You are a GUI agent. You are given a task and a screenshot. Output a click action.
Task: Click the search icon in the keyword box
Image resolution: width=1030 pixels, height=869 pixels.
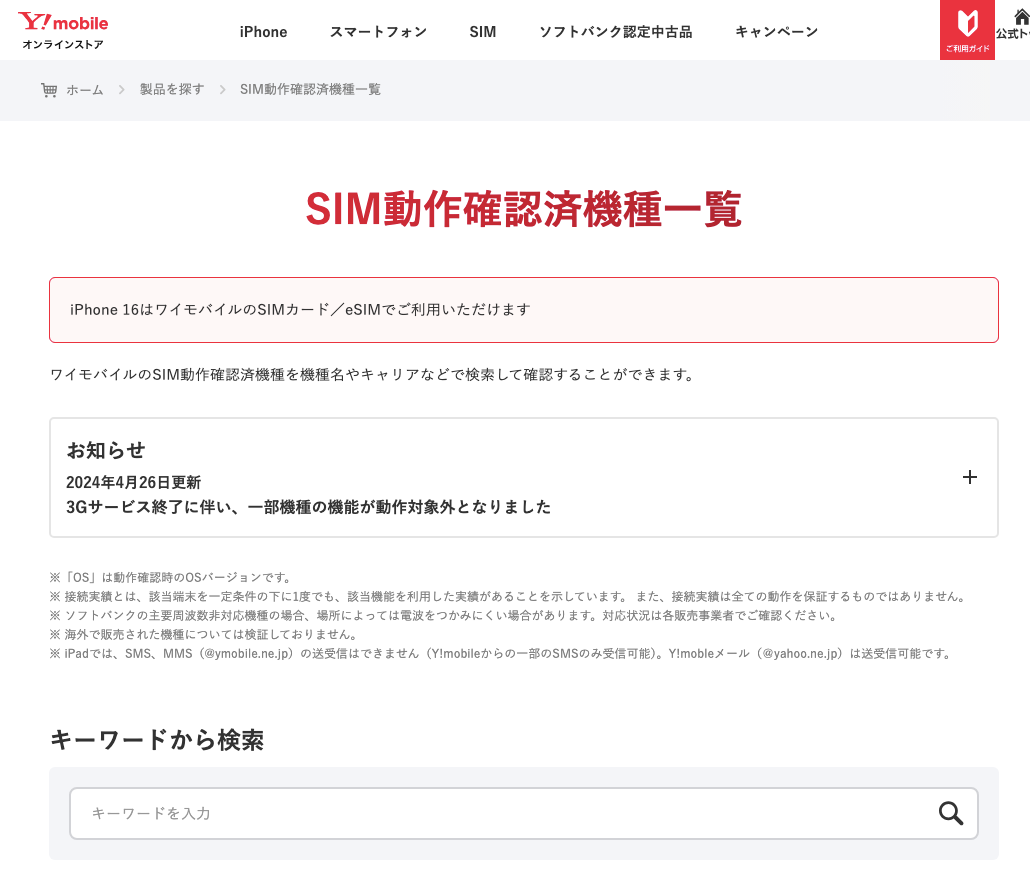point(949,813)
